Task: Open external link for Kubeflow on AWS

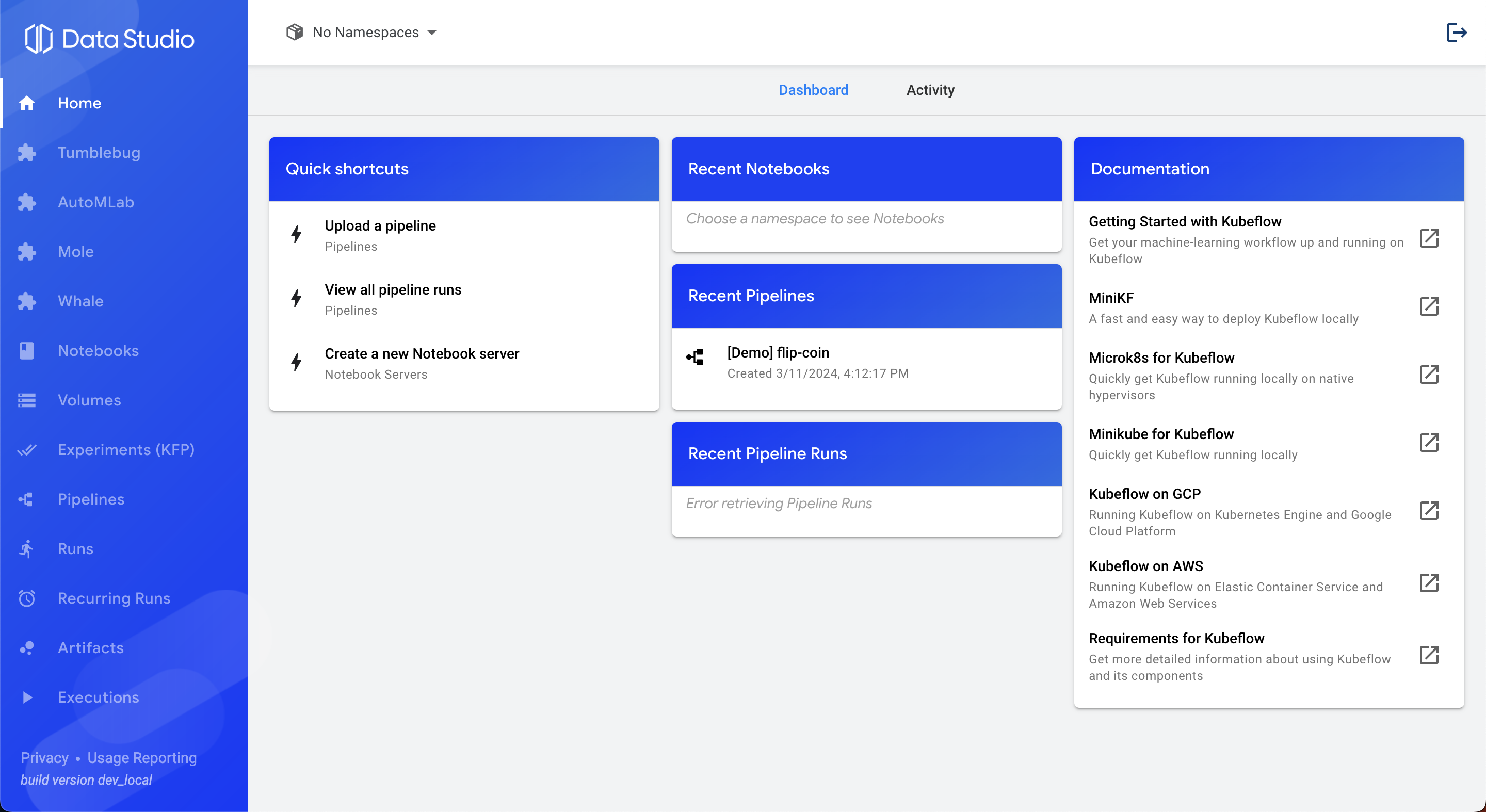Action: pos(1429,583)
